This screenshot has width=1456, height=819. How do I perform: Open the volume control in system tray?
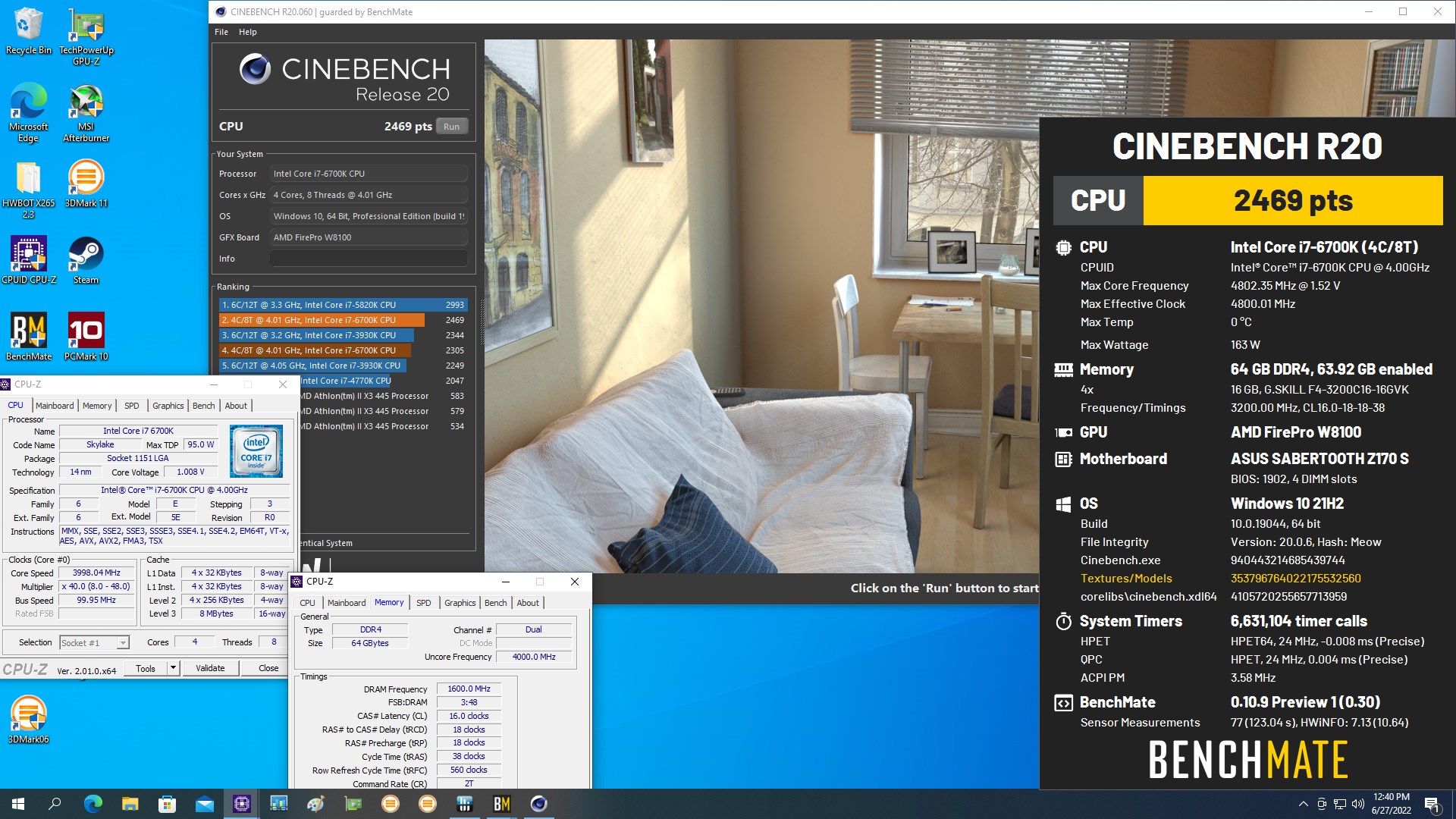coord(1357,804)
